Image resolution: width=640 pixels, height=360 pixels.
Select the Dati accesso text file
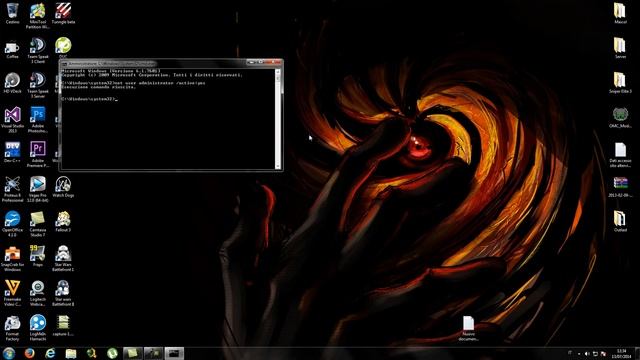point(620,155)
